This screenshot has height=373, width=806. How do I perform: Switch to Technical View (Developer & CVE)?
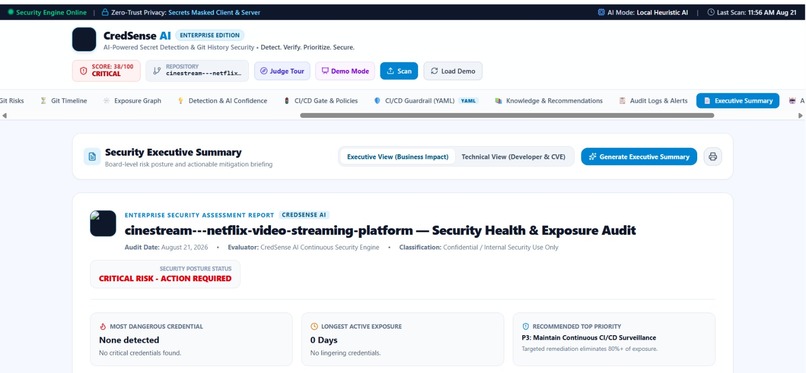click(513, 157)
